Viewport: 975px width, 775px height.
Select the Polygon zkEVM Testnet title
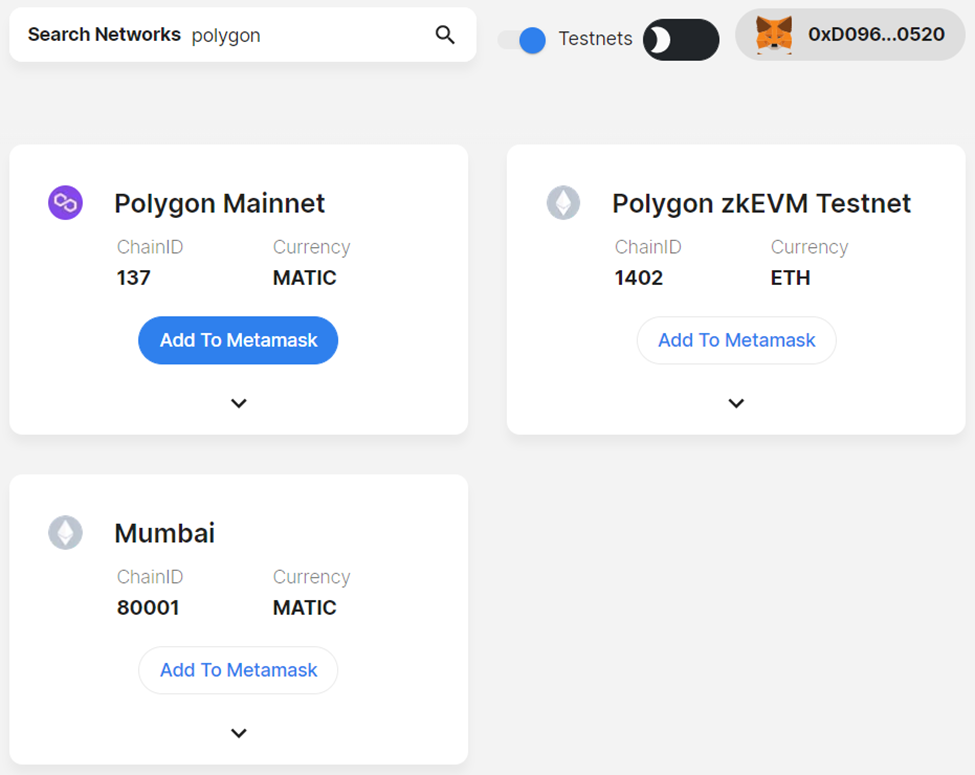click(x=761, y=203)
